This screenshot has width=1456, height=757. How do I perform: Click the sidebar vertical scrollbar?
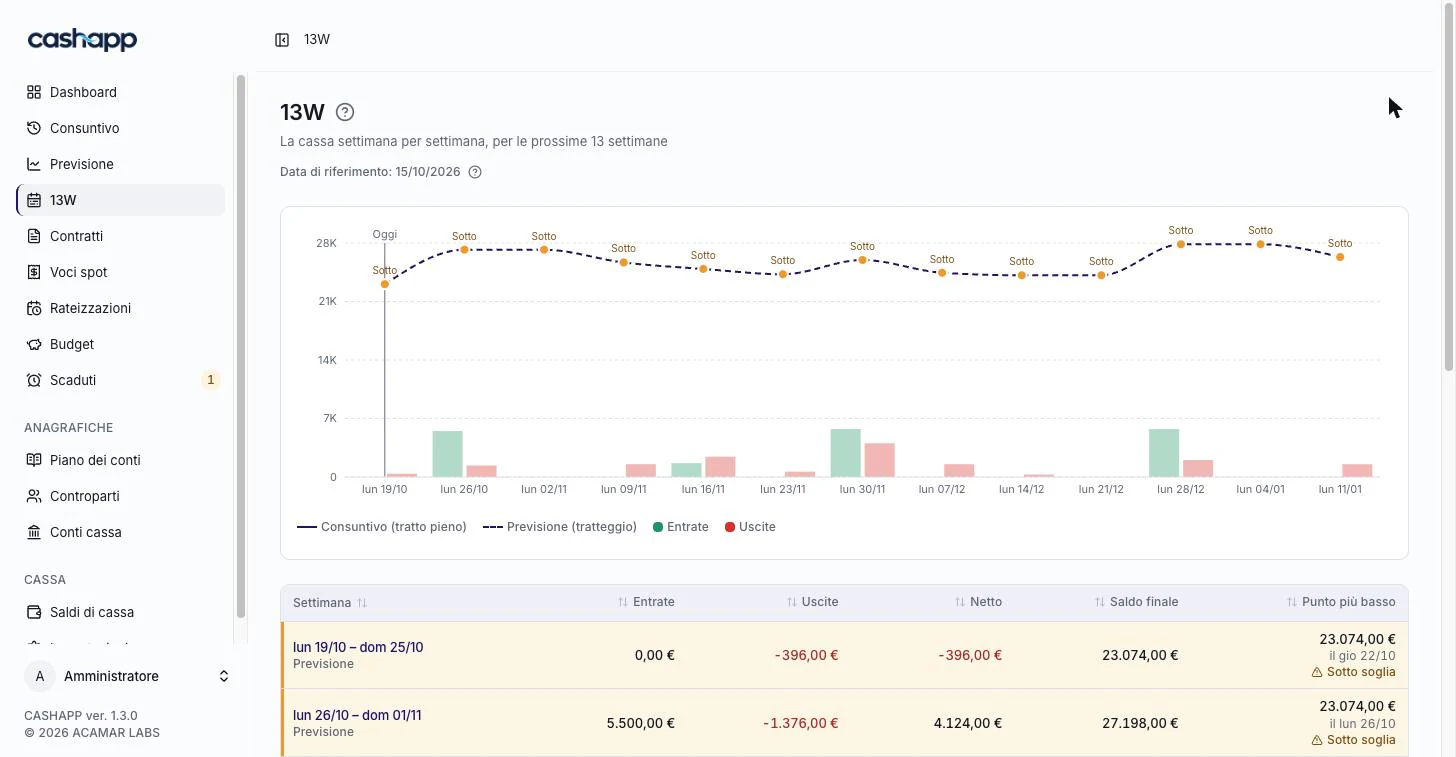[x=240, y=345]
